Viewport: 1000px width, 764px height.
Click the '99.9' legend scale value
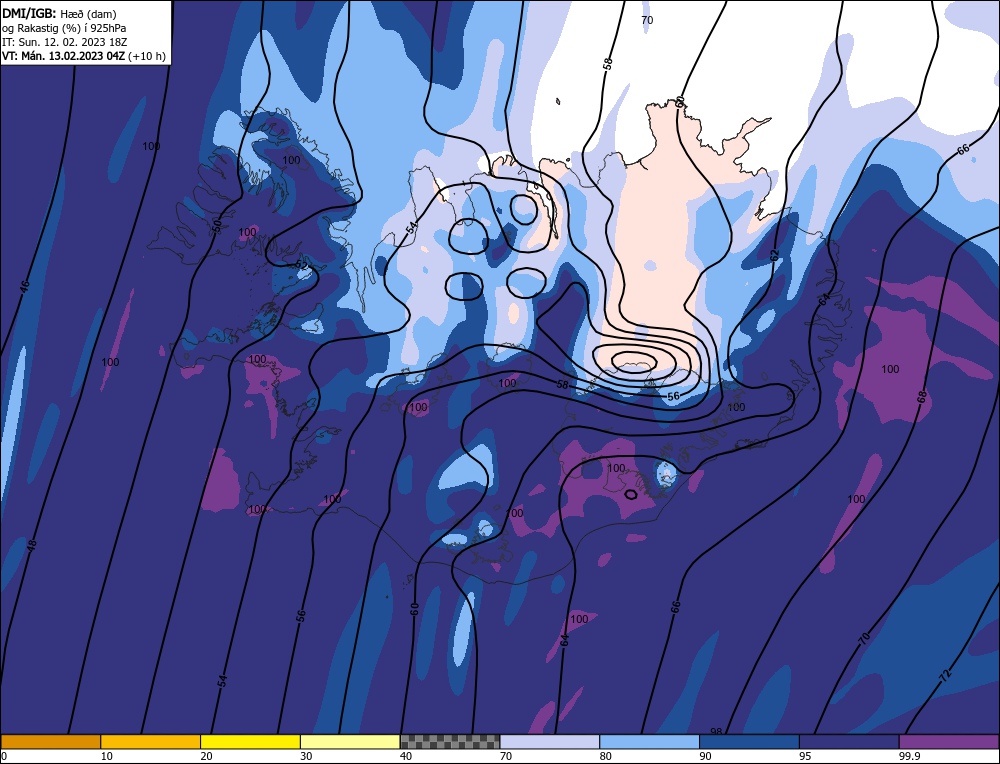pyautogui.click(x=909, y=756)
